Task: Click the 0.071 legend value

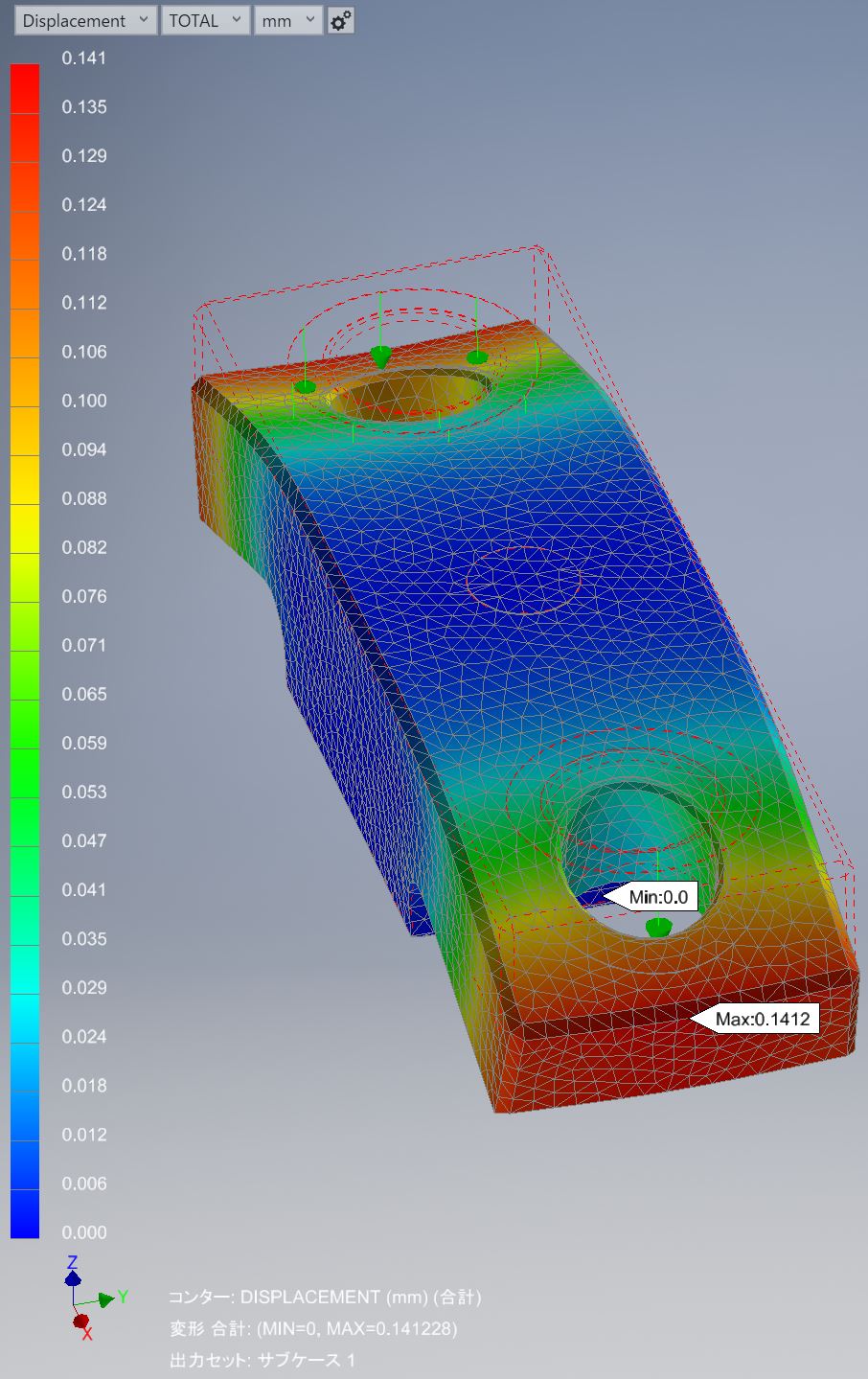Action: click(84, 645)
